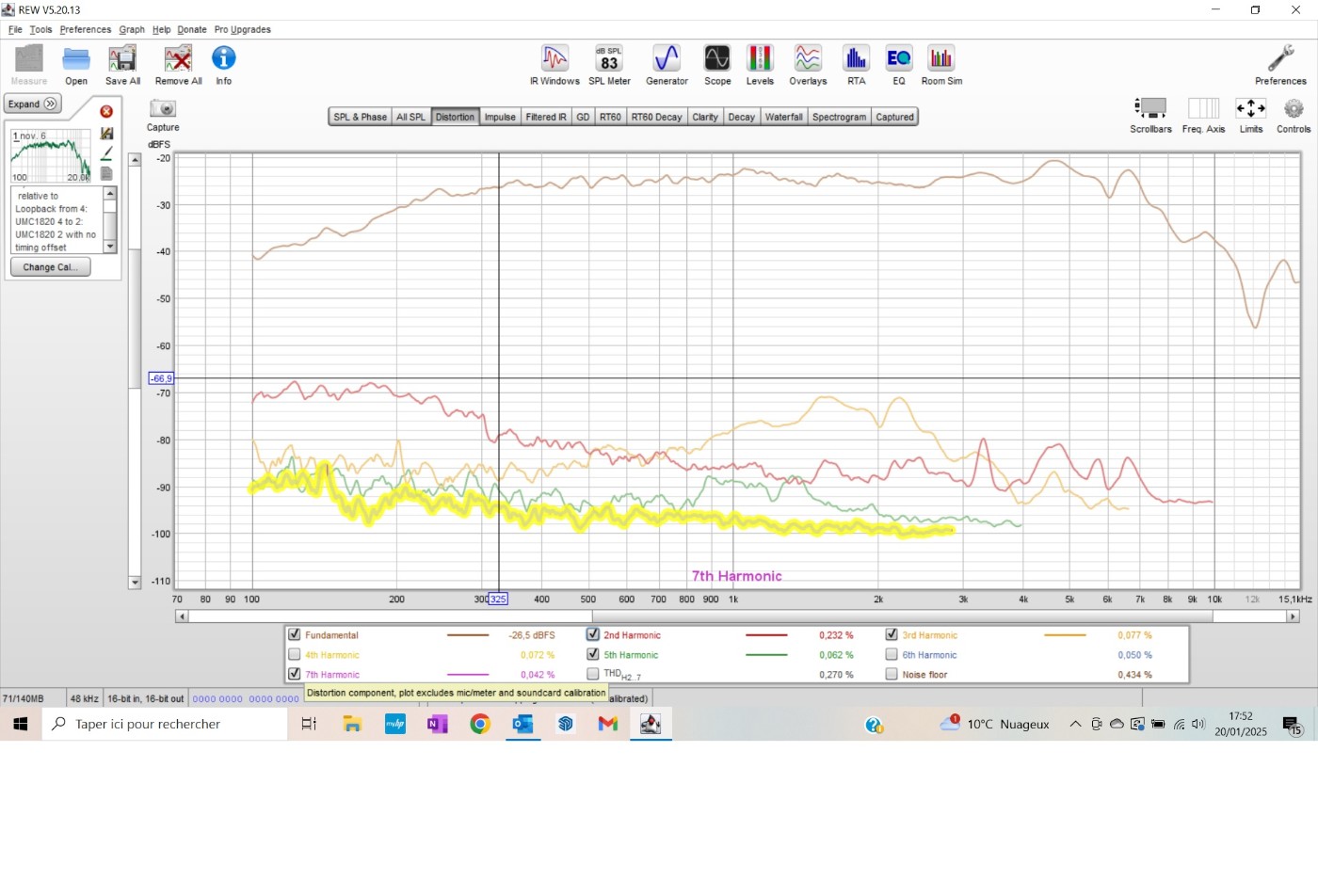Image resolution: width=1318 pixels, height=896 pixels.
Task: Open Chrome from the taskbar
Action: pyautogui.click(x=480, y=724)
